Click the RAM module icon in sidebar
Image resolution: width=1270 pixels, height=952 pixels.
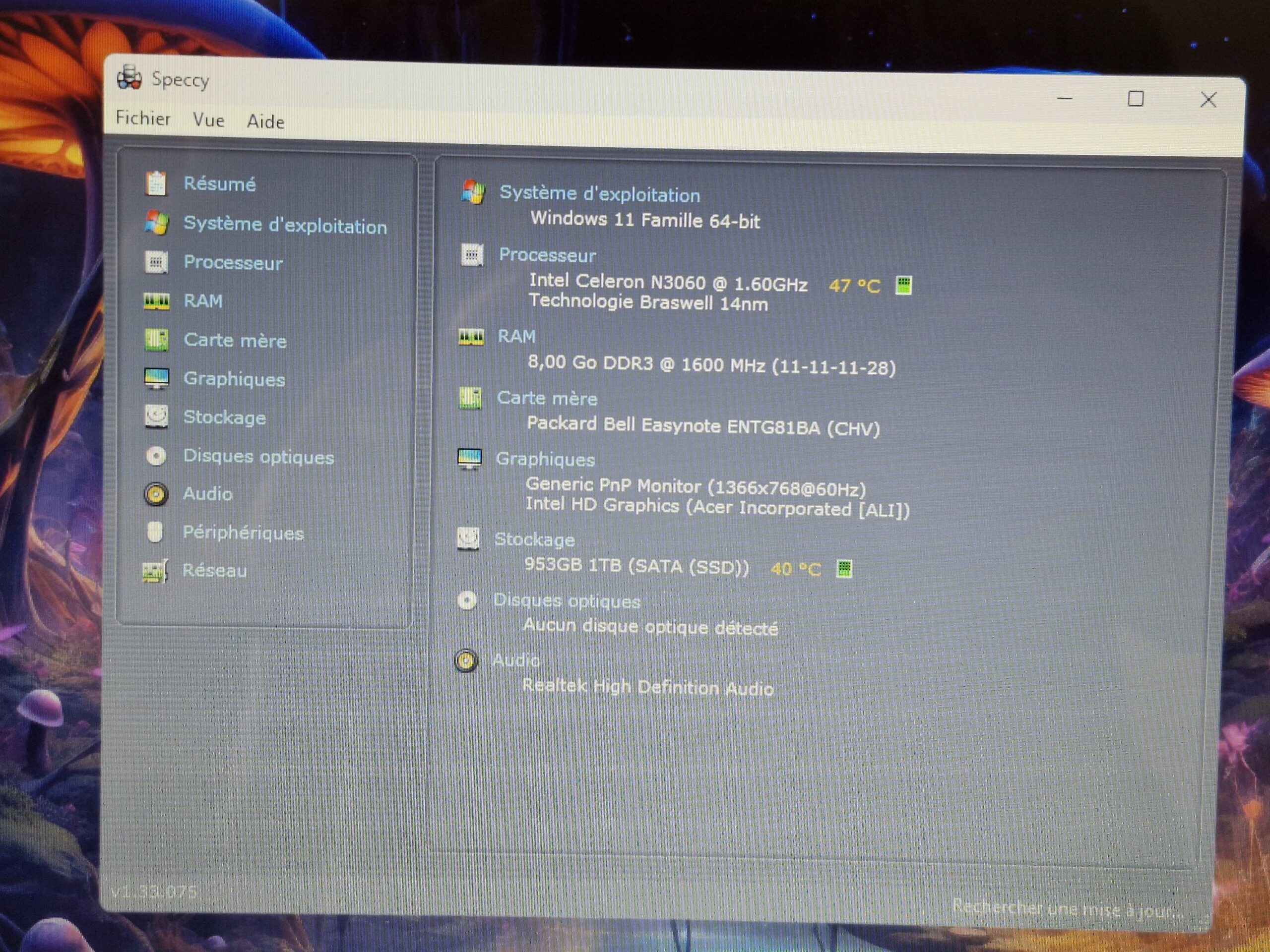click(156, 300)
